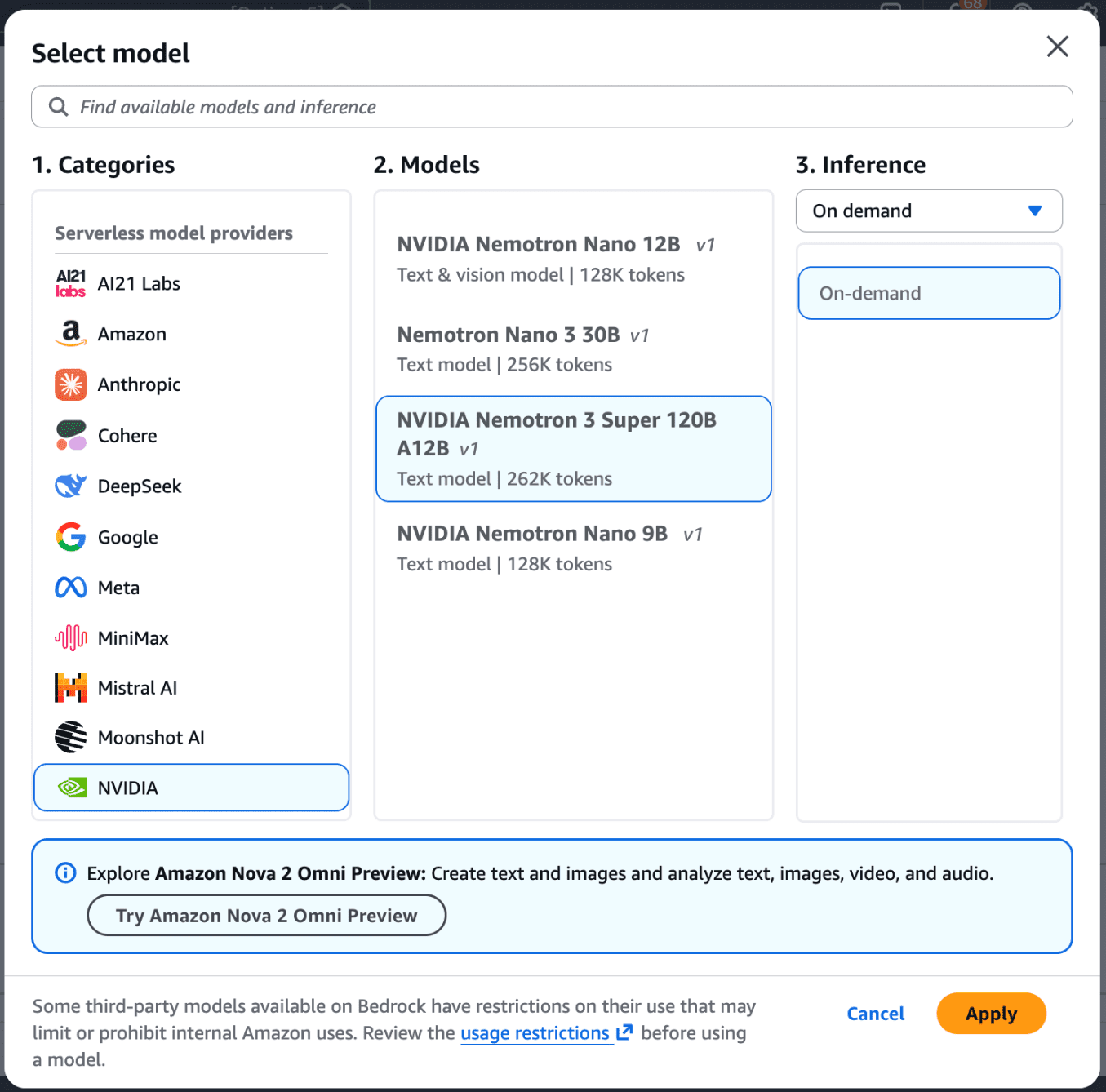The height and width of the screenshot is (1092, 1106).
Task: Choose the Amazon provider logo
Action: tap(71, 334)
